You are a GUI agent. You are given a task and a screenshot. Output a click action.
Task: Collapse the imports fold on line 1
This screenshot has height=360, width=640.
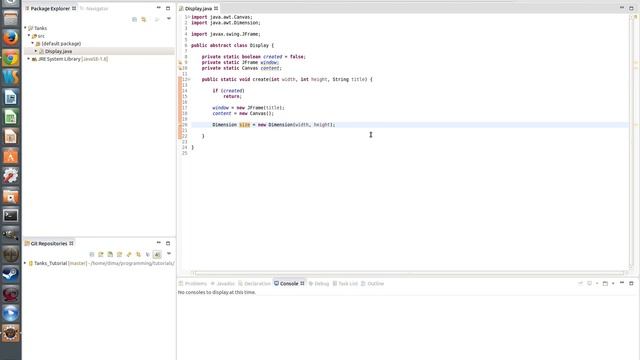pos(189,17)
